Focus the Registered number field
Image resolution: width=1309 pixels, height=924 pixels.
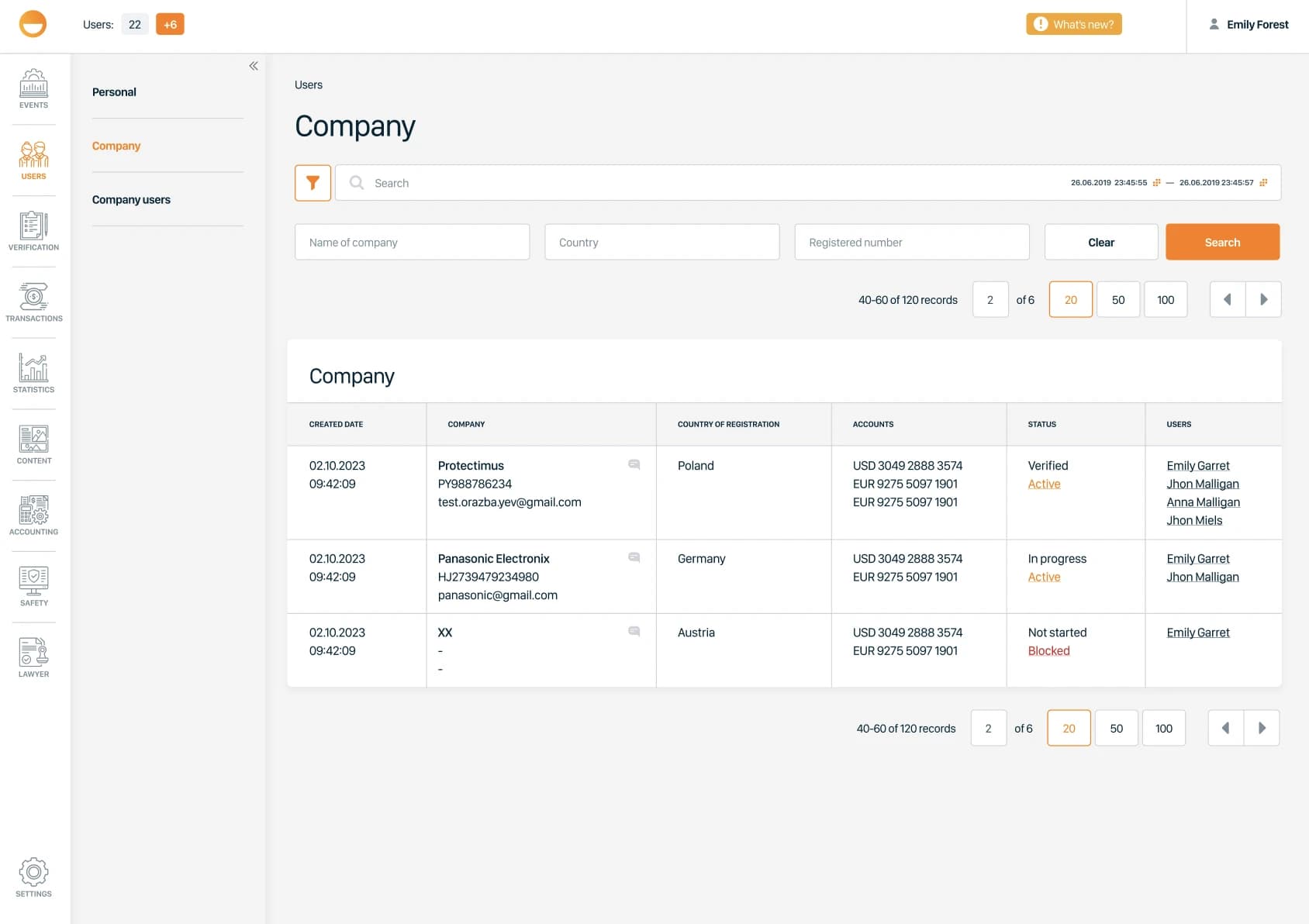pyautogui.click(x=912, y=242)
